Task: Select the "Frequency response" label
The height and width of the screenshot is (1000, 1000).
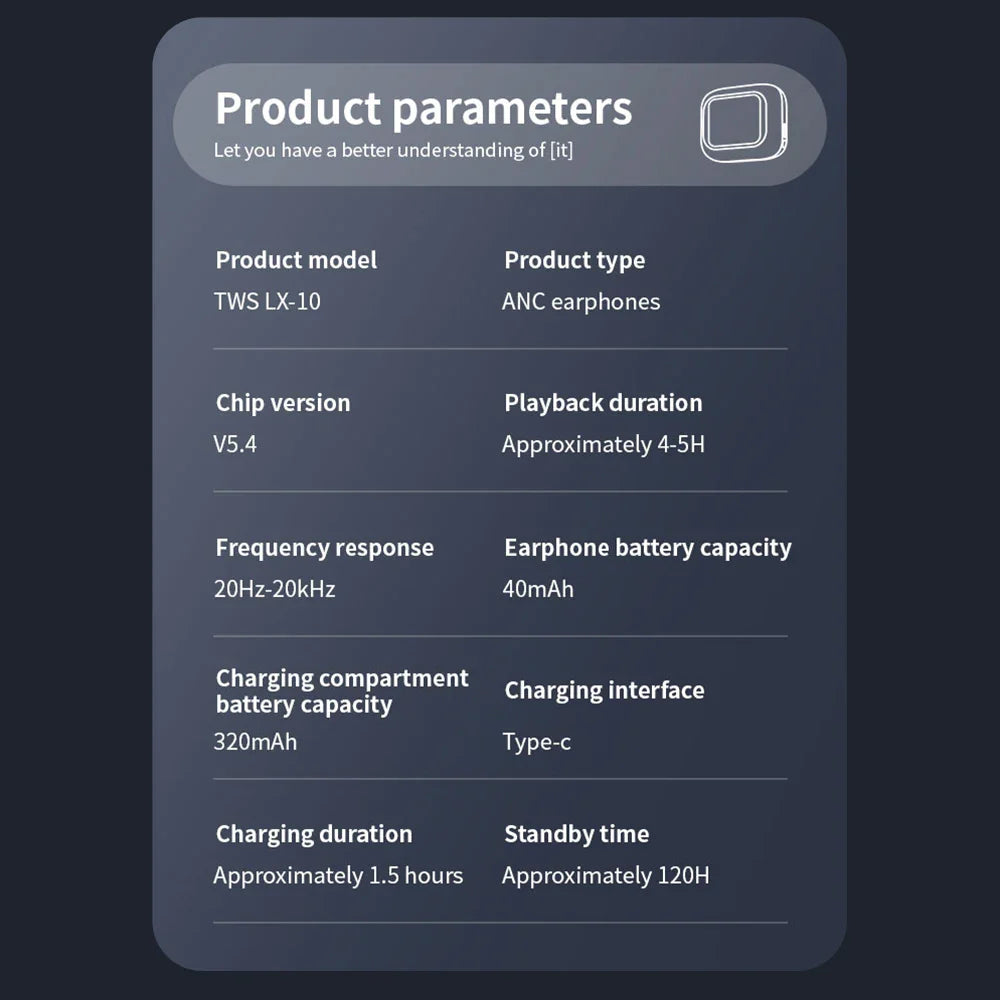Action: tap(324, 548)
